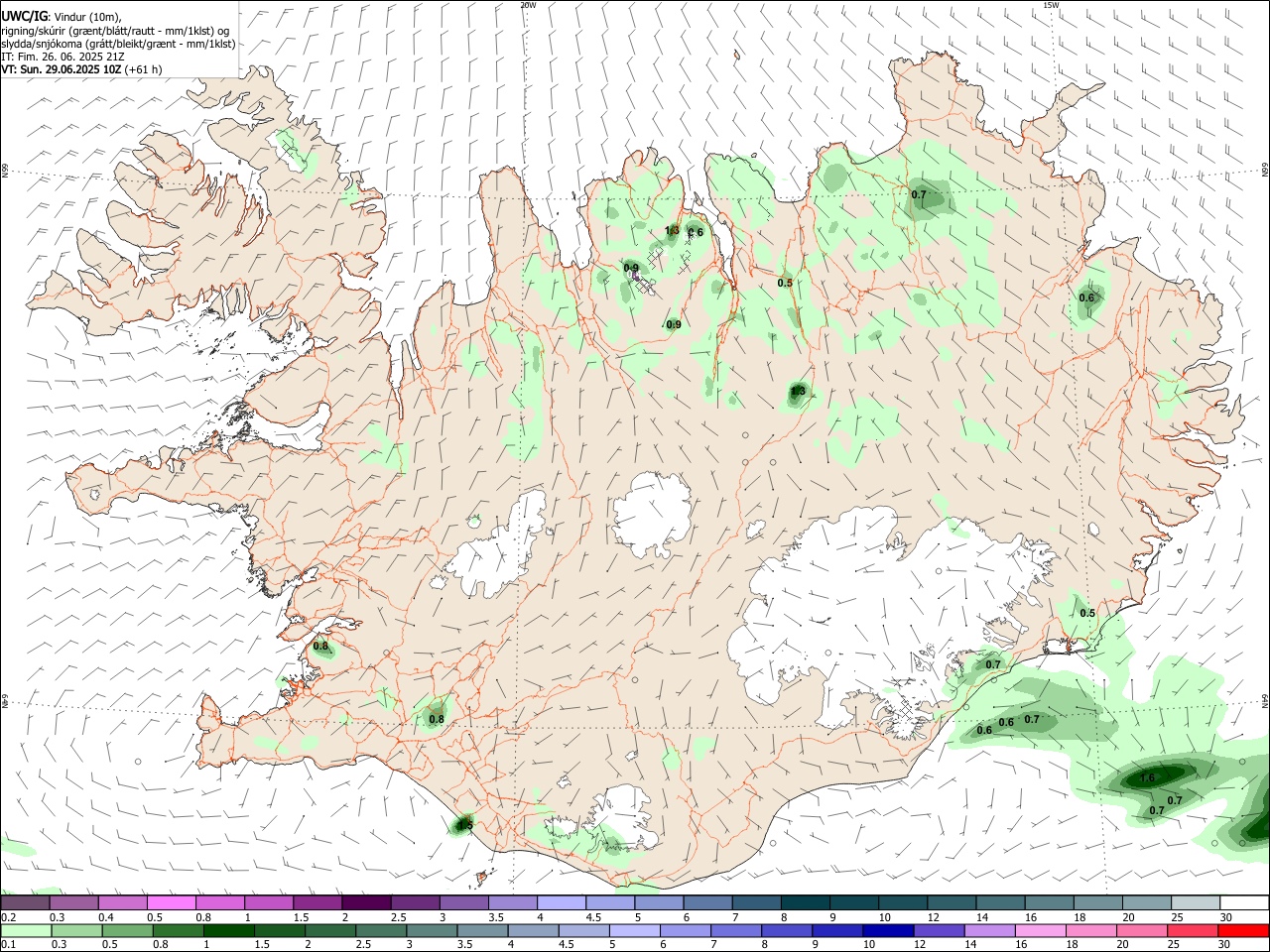Select the white top-row swatch labeled 30
Image resolution: width=1270 pixels, height=952 pixels.
point(1243,903)
